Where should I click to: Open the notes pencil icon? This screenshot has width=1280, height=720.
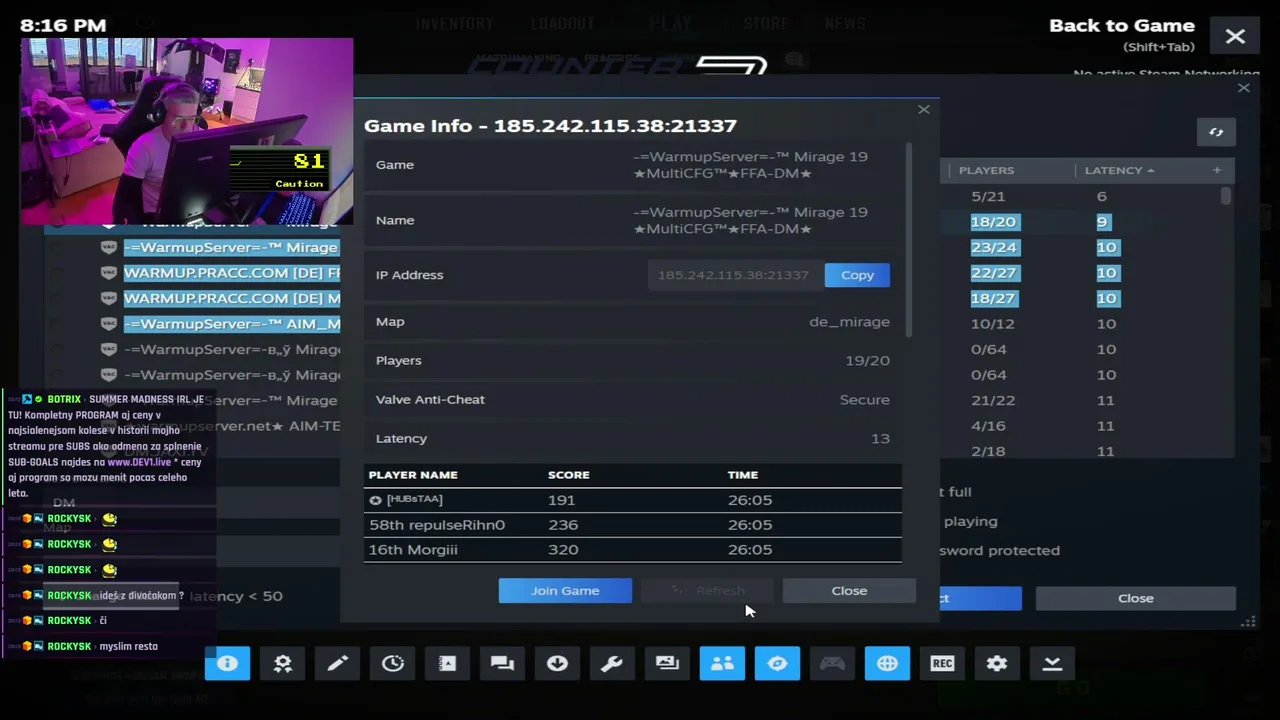point(337,663)
